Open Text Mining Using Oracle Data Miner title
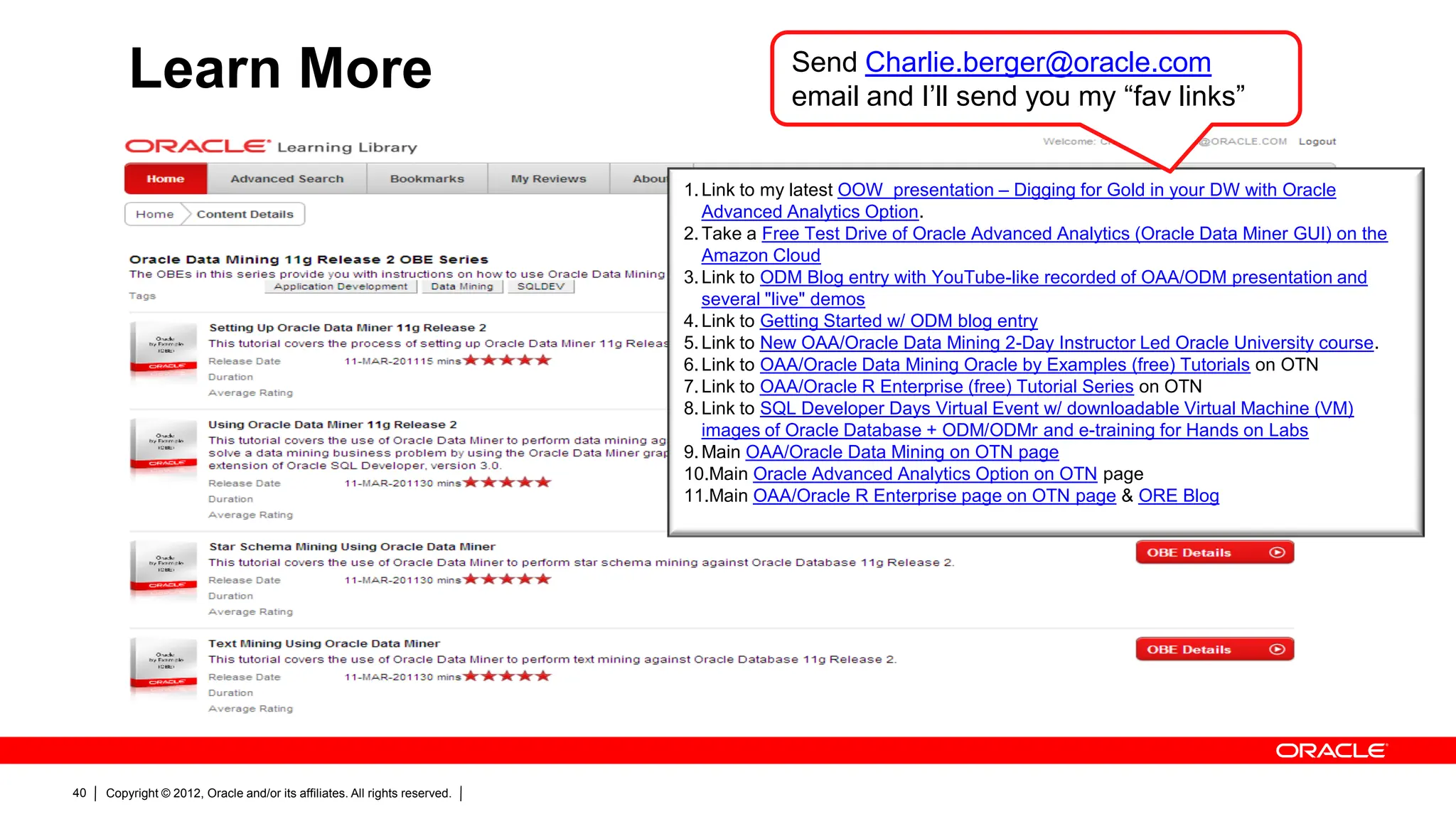Viewport: 1456px width, 819px height. pos(324,643)
